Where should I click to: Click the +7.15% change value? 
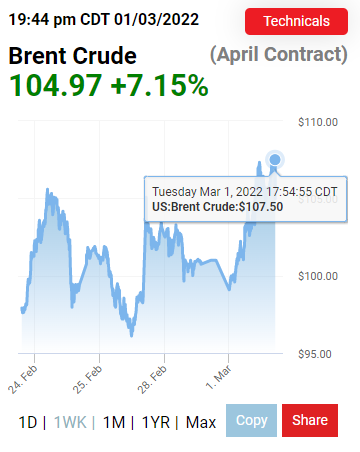coord(160,85)
